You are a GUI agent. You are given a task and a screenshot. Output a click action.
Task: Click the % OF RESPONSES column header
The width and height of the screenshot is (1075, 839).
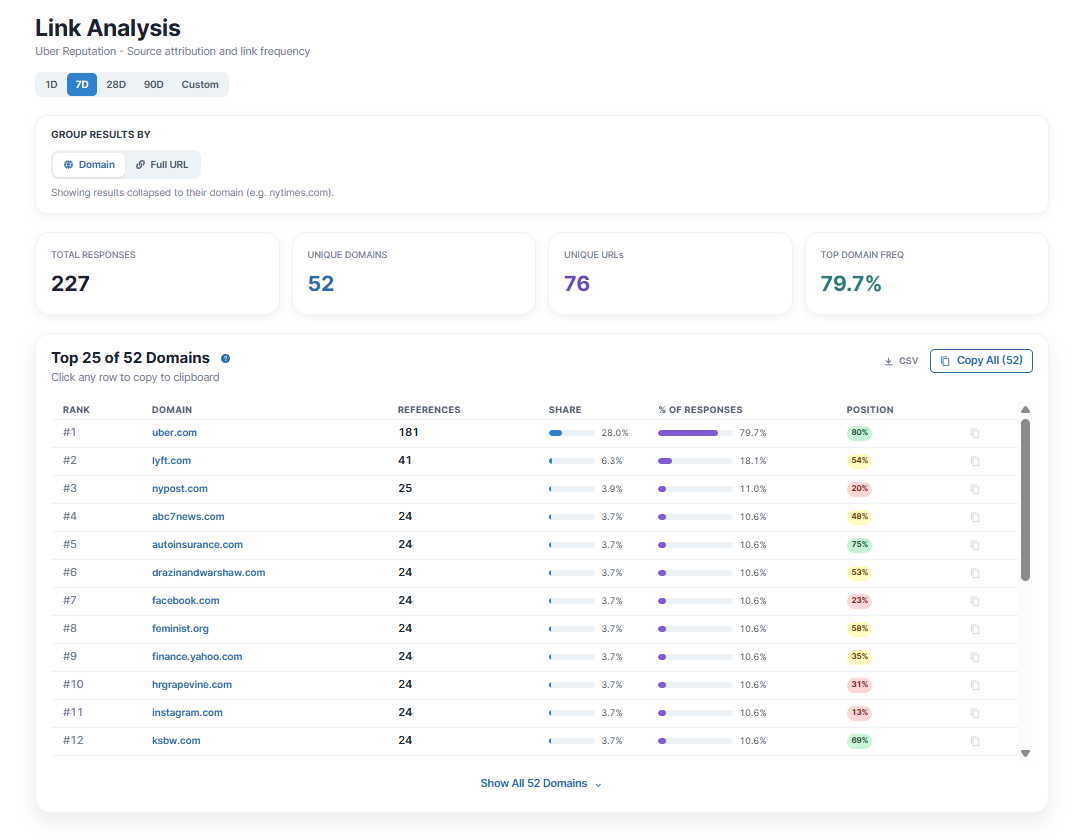click(x=700, y=410)
